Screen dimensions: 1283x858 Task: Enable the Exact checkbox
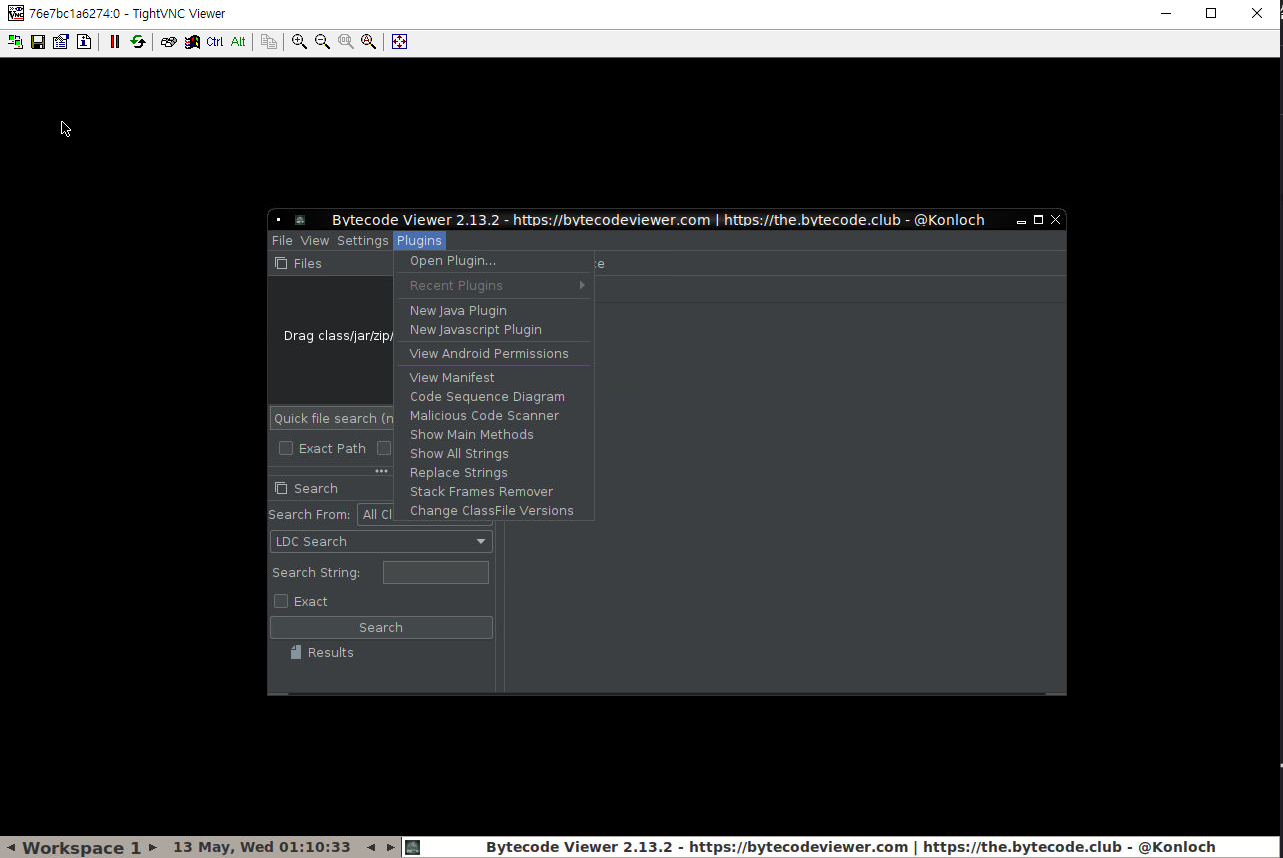[281, 602]
